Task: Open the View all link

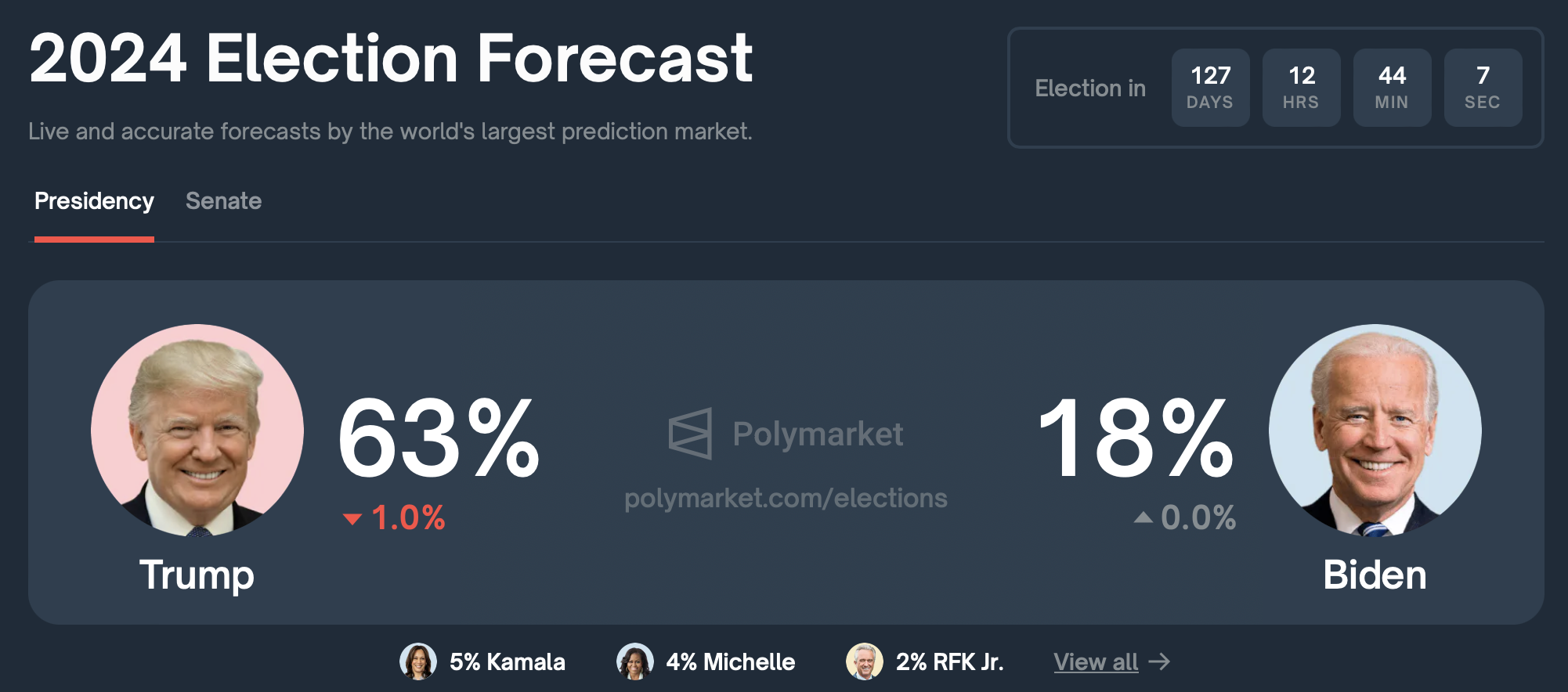Action: point(1096,662)
